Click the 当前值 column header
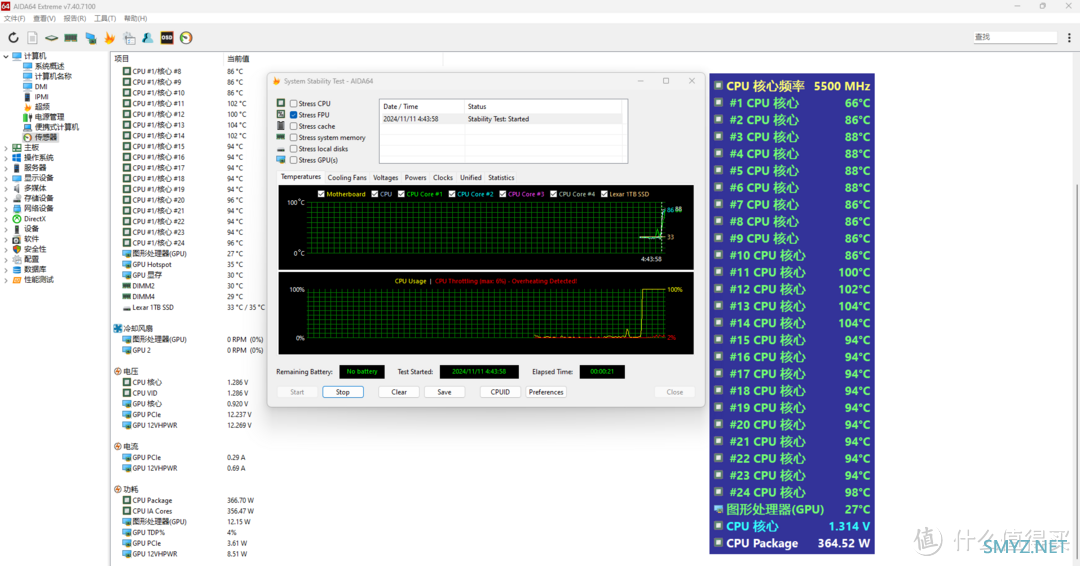Screen dimensions: 1080x566 238,59
